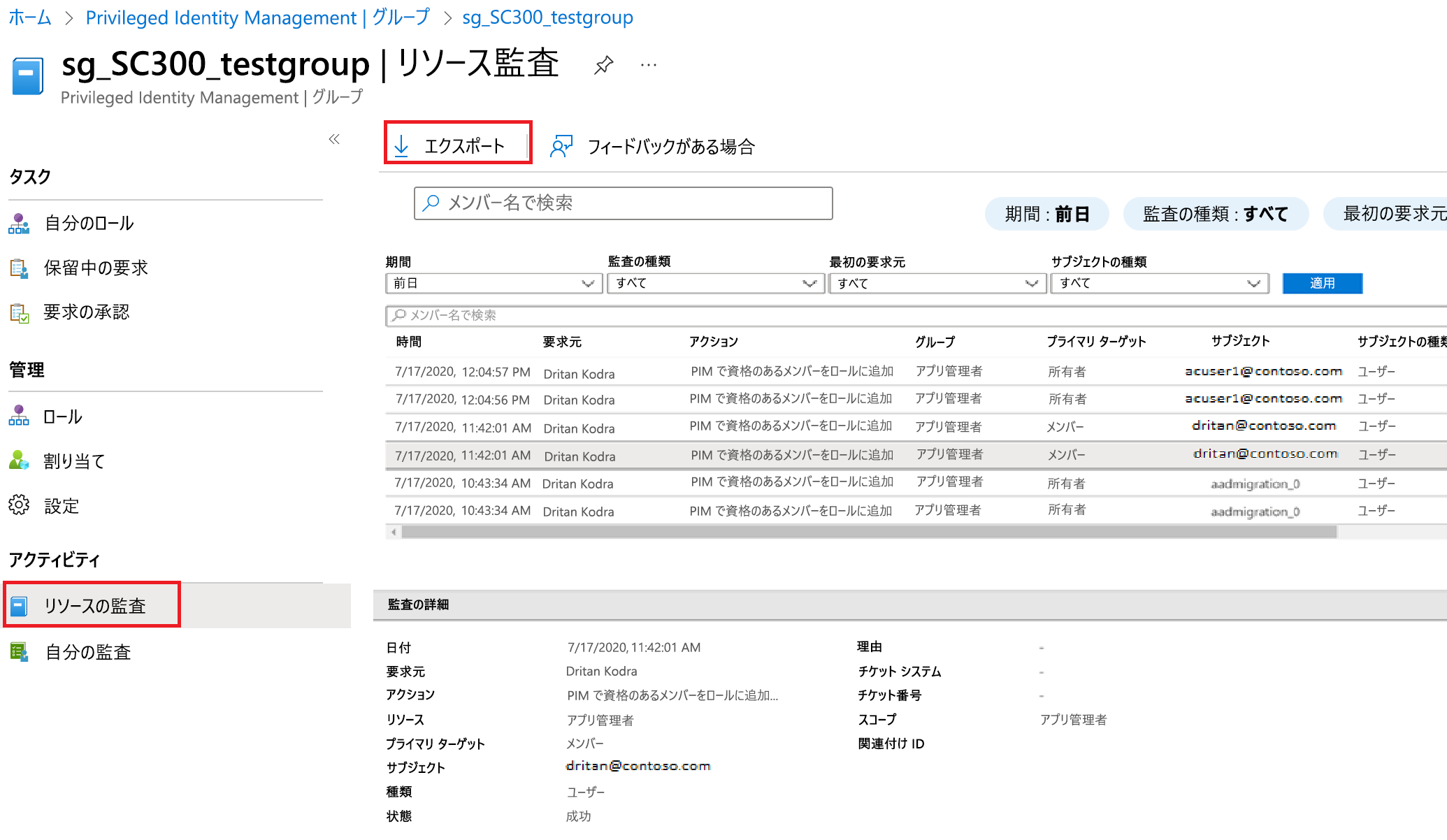Open the more options ellipsis menu
Screen dimensions: 1447x840
coord(649,65)
